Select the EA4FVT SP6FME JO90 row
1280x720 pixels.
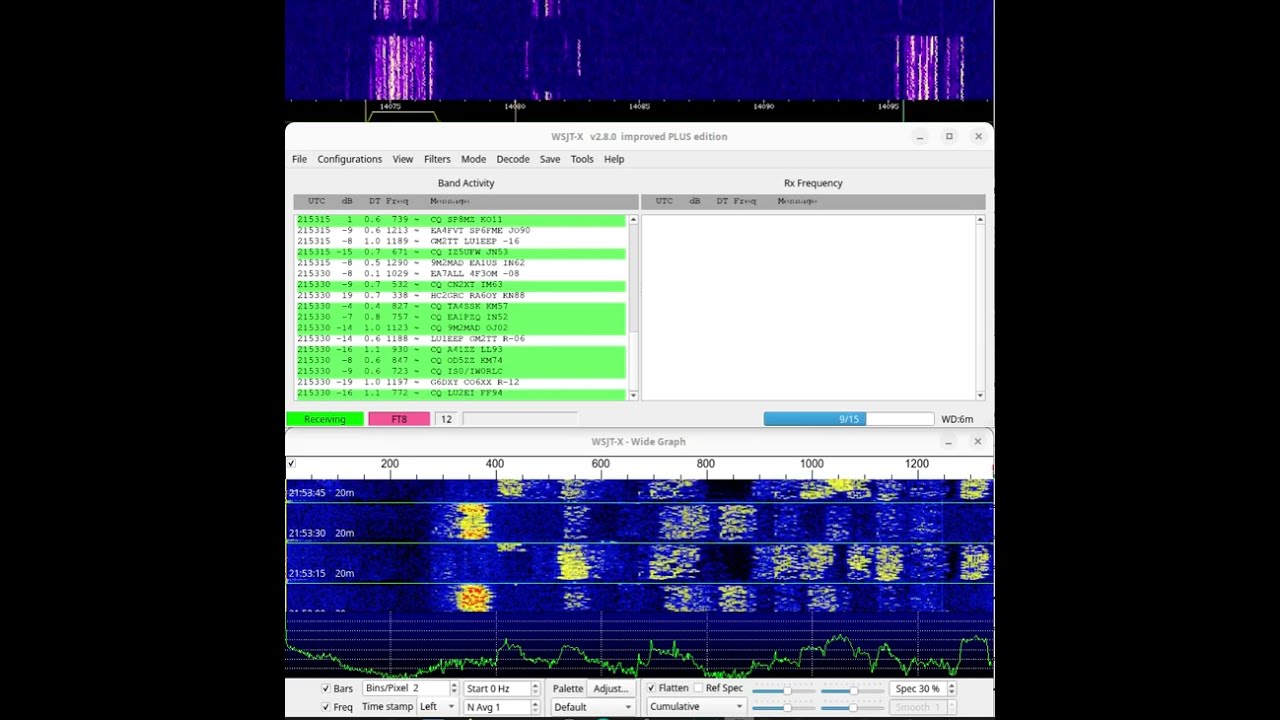(461, 230)
